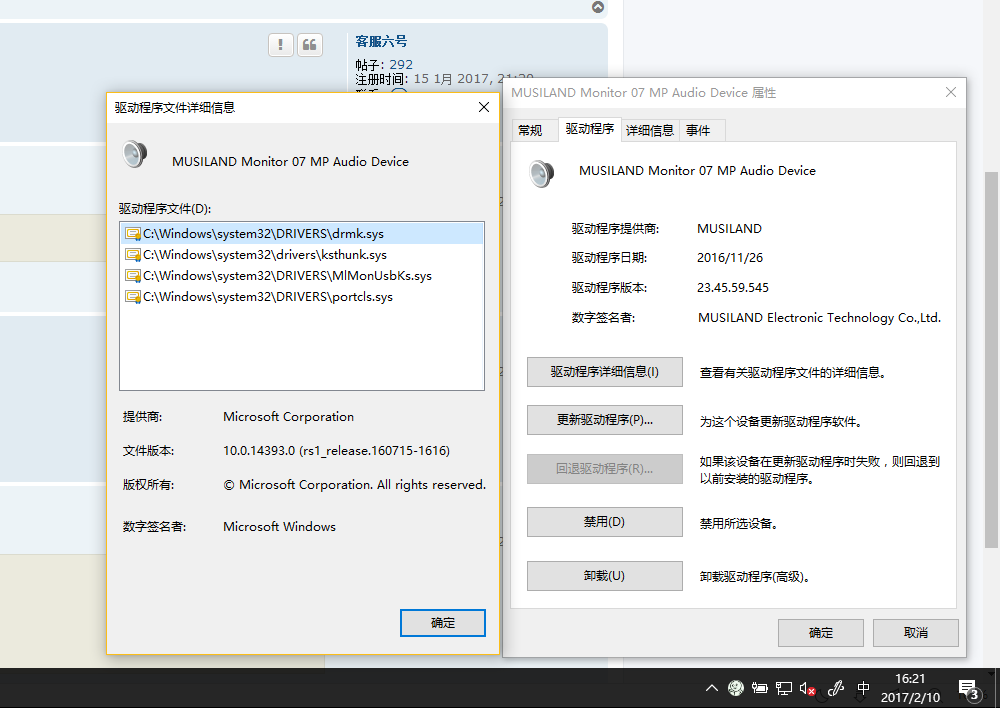Click the network display icon in system tray
Screen dimensions: 1000x708
[784, 688]
